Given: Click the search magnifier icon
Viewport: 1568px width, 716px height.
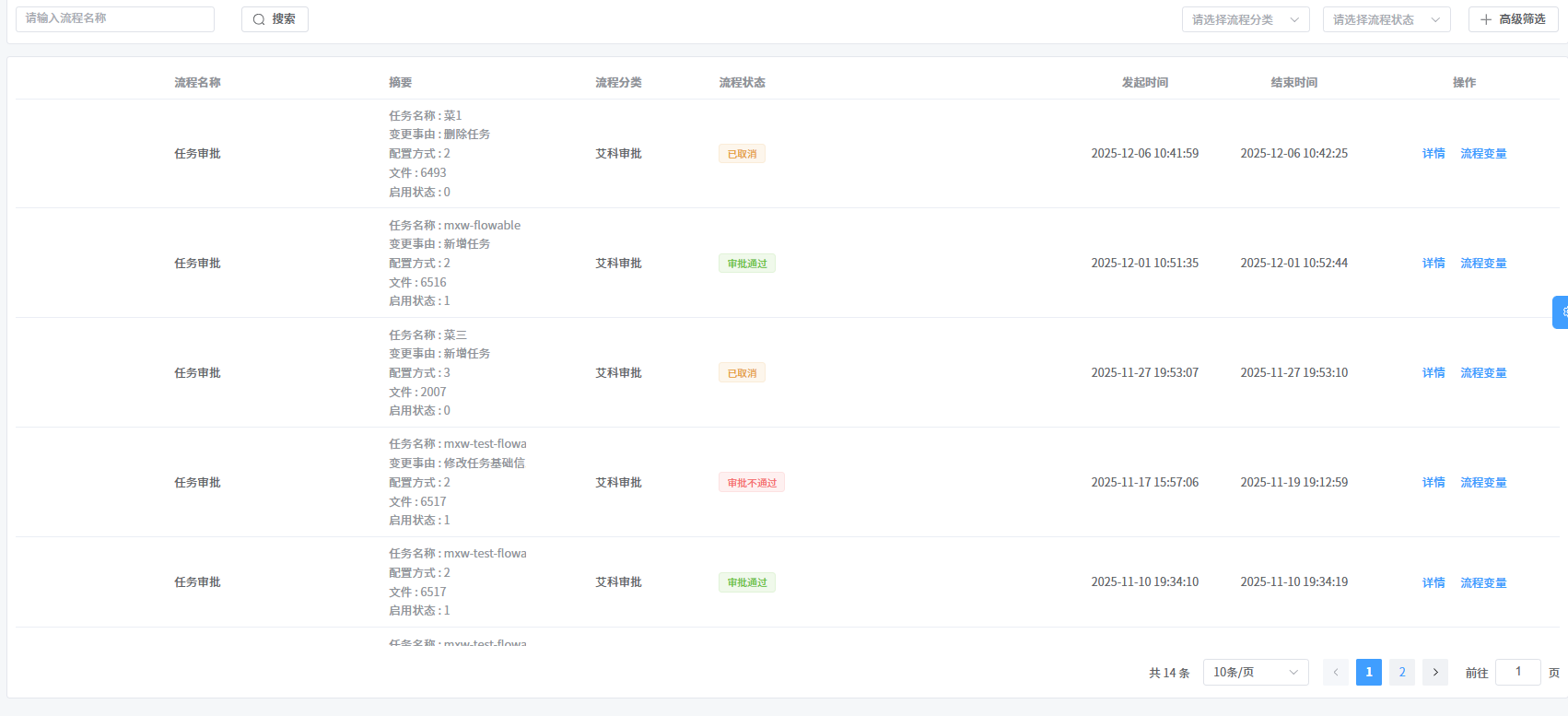Looking at the screenshot, I should pyautogui.click(x=259, y=19).
